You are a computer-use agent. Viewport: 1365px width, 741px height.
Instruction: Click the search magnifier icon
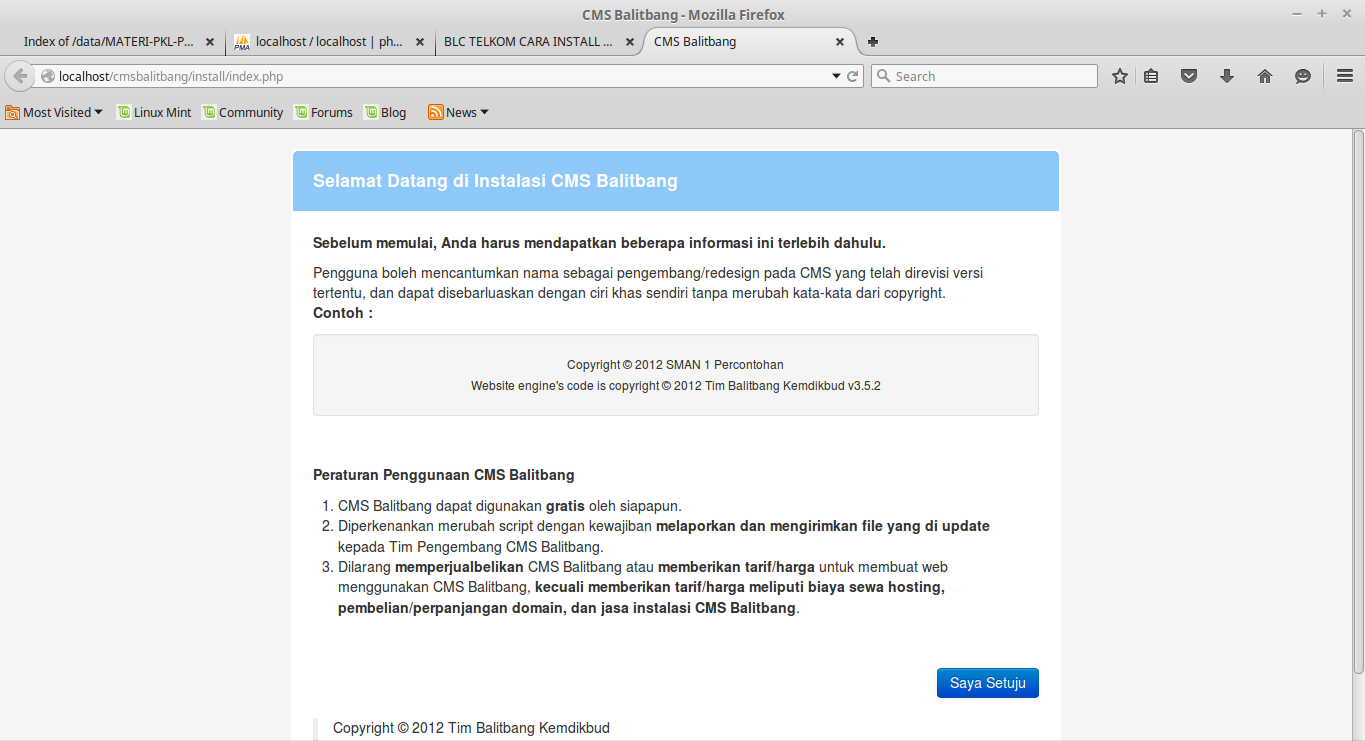point(883,76)
